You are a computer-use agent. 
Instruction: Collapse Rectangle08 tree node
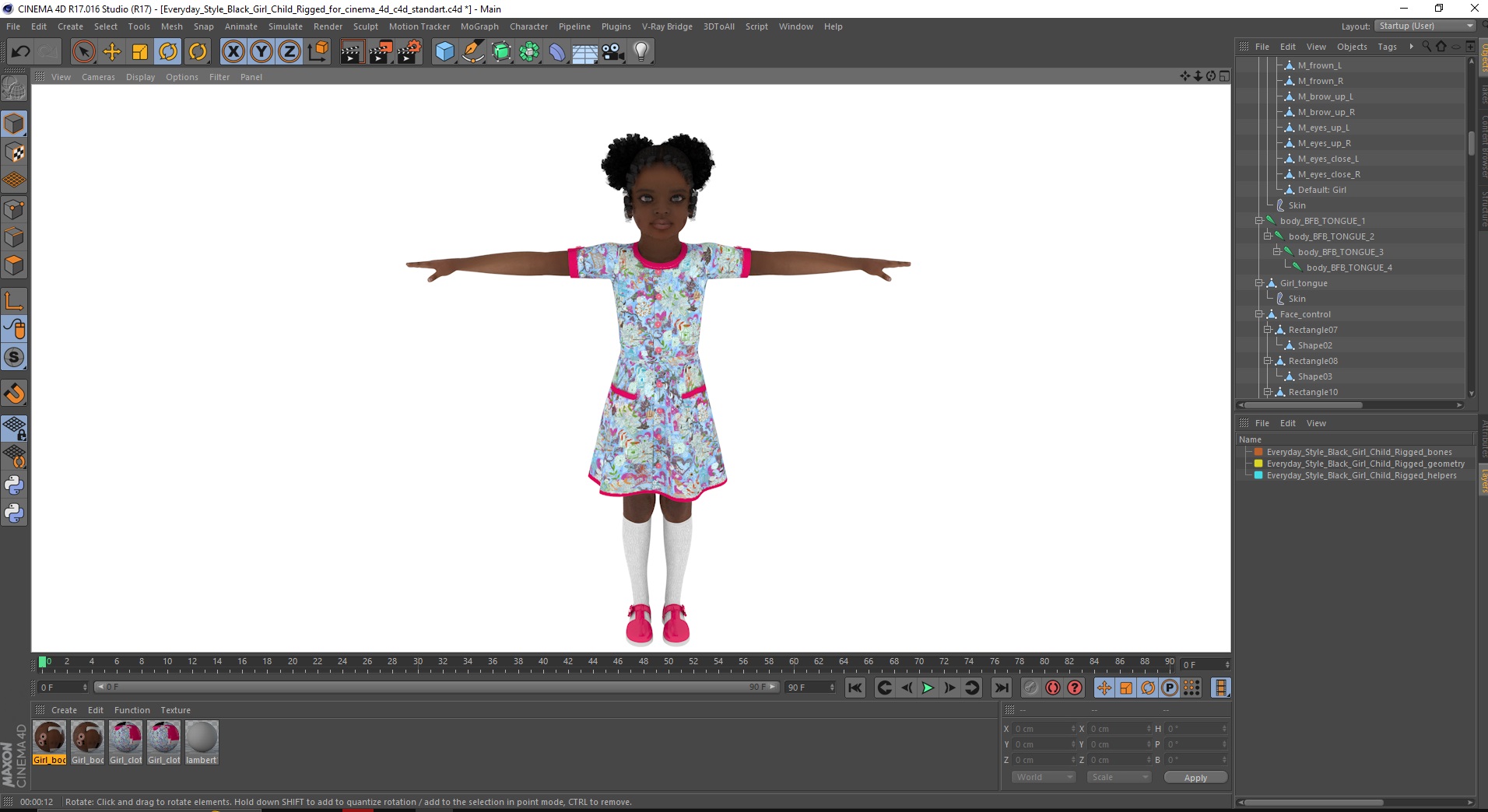(1267, 361)
